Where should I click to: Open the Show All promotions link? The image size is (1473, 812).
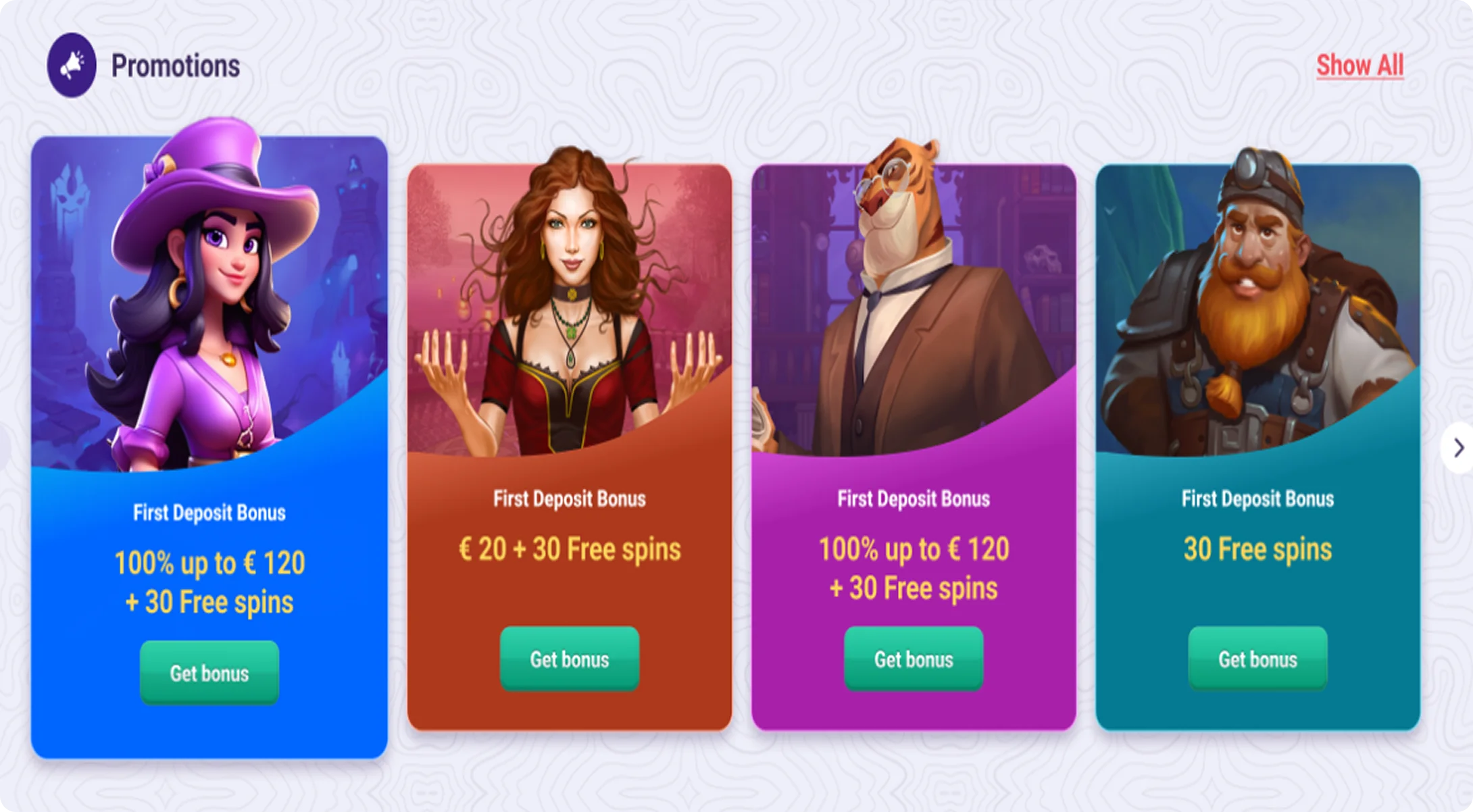1359,66
